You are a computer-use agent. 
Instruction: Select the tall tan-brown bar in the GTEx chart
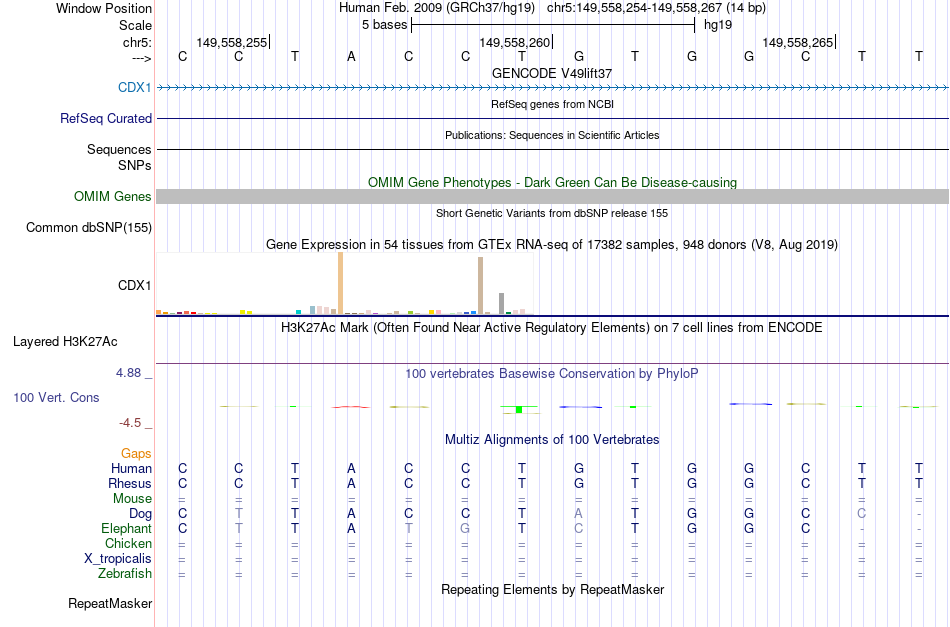coord(480,285)
